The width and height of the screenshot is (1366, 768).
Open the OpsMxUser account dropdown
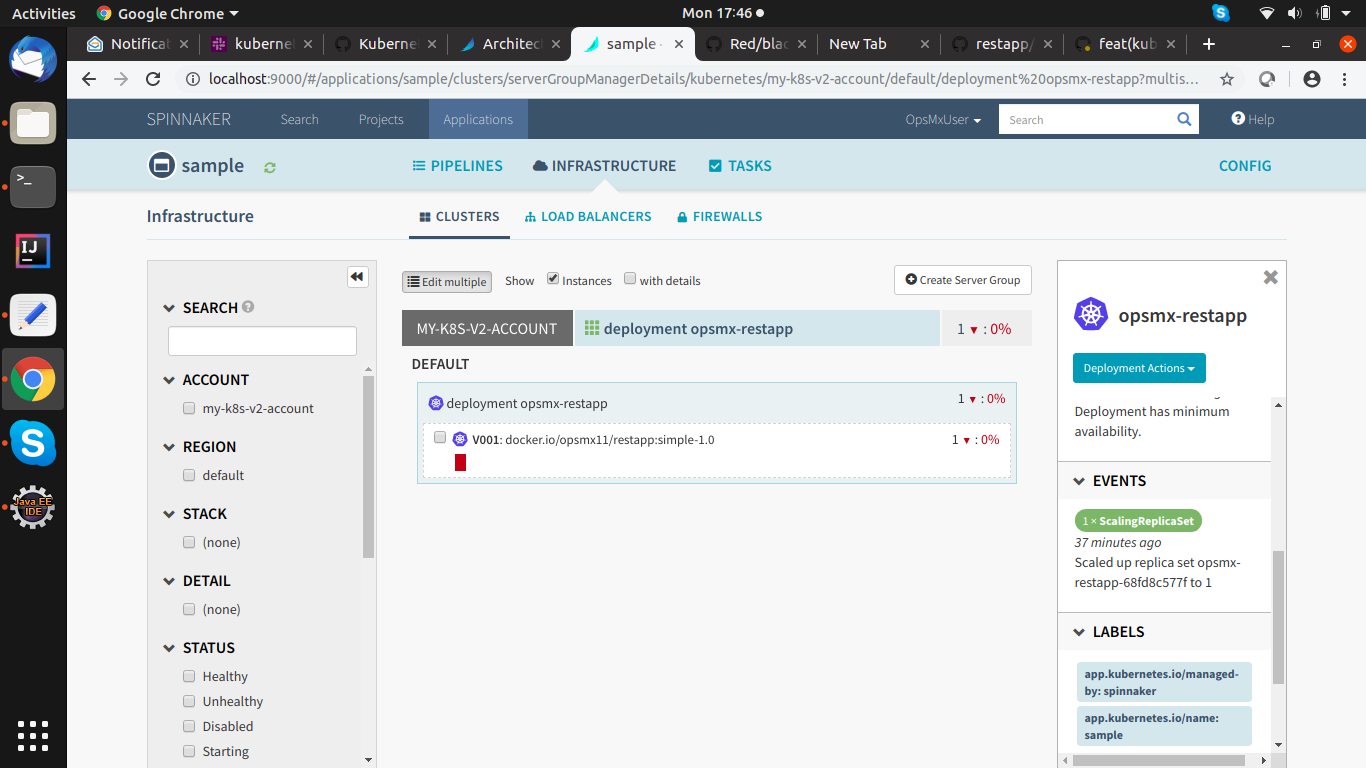(943, 119)
